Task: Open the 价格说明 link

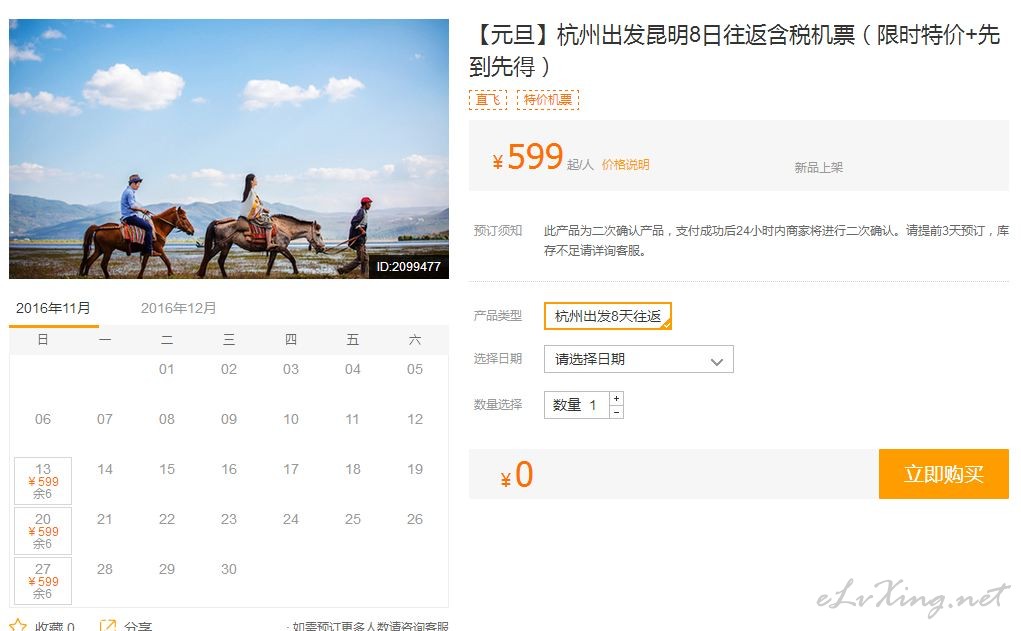Action: [625, 165]
